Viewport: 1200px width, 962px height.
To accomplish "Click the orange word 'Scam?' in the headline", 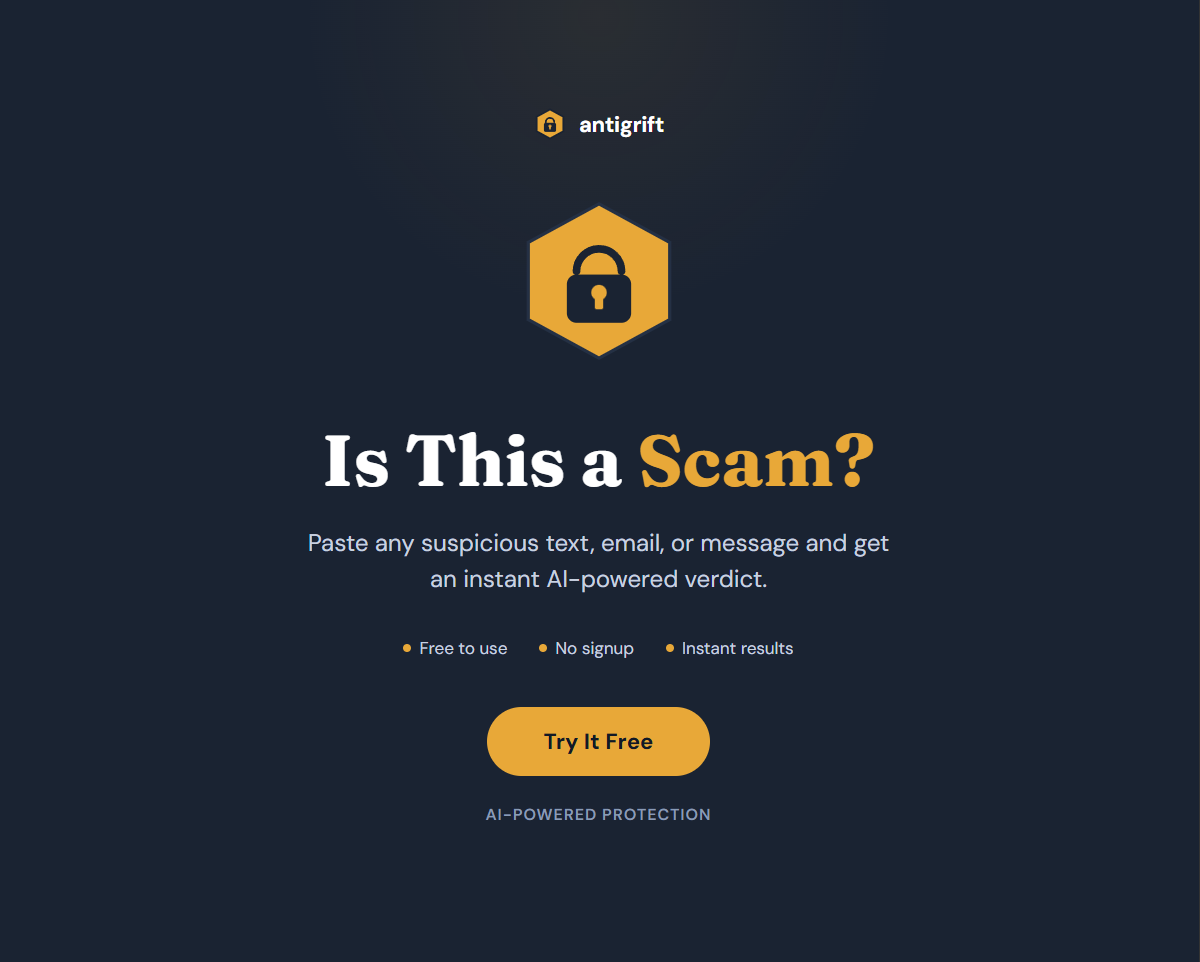I will [757, 461].
